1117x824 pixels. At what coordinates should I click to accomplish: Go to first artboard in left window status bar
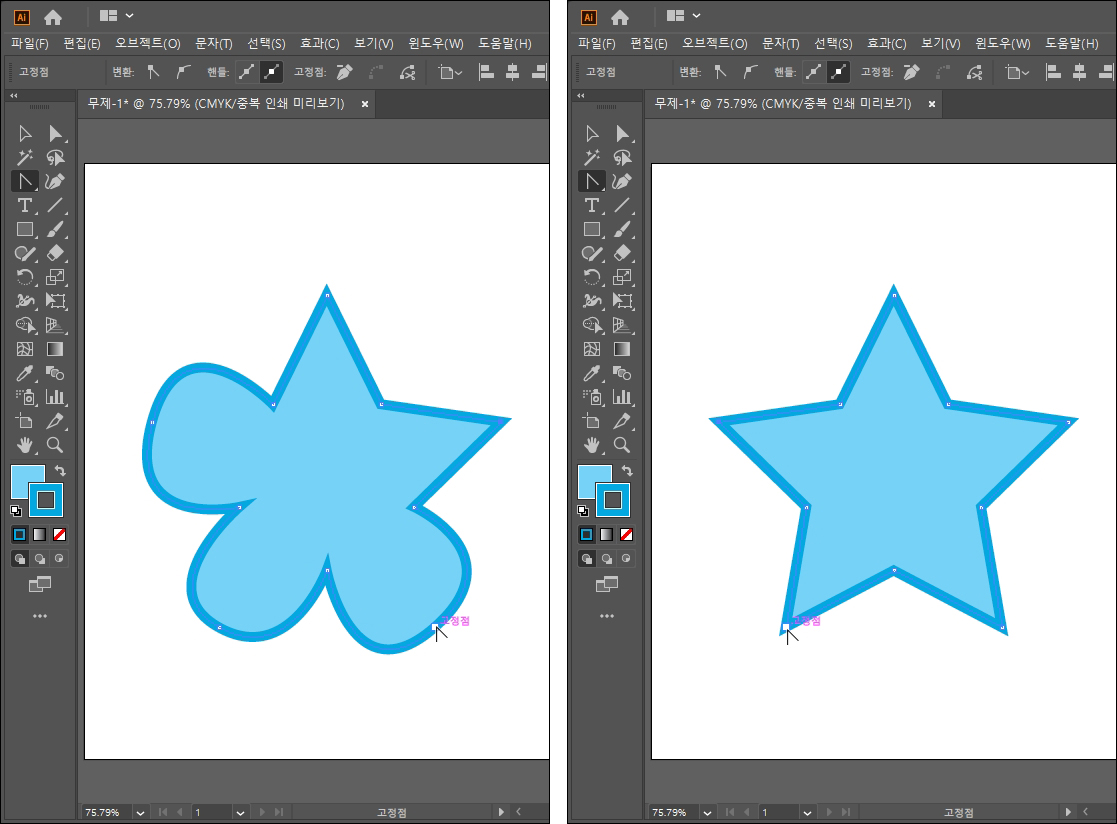pyautogui.click(x=162, y=813)
